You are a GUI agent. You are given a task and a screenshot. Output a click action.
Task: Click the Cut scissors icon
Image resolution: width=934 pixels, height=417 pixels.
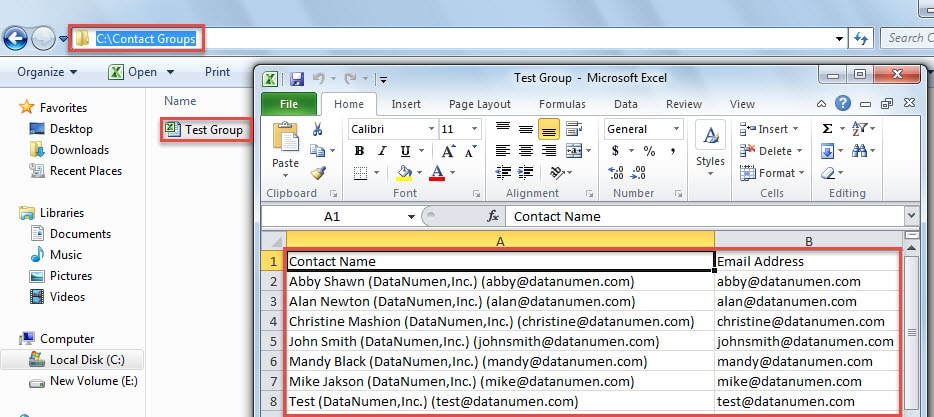click(317, 129)
